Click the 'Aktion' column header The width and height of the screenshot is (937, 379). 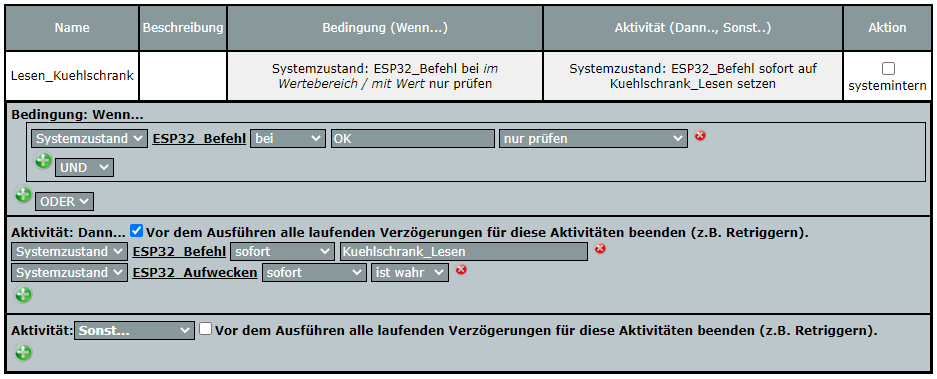click(887, 27)
